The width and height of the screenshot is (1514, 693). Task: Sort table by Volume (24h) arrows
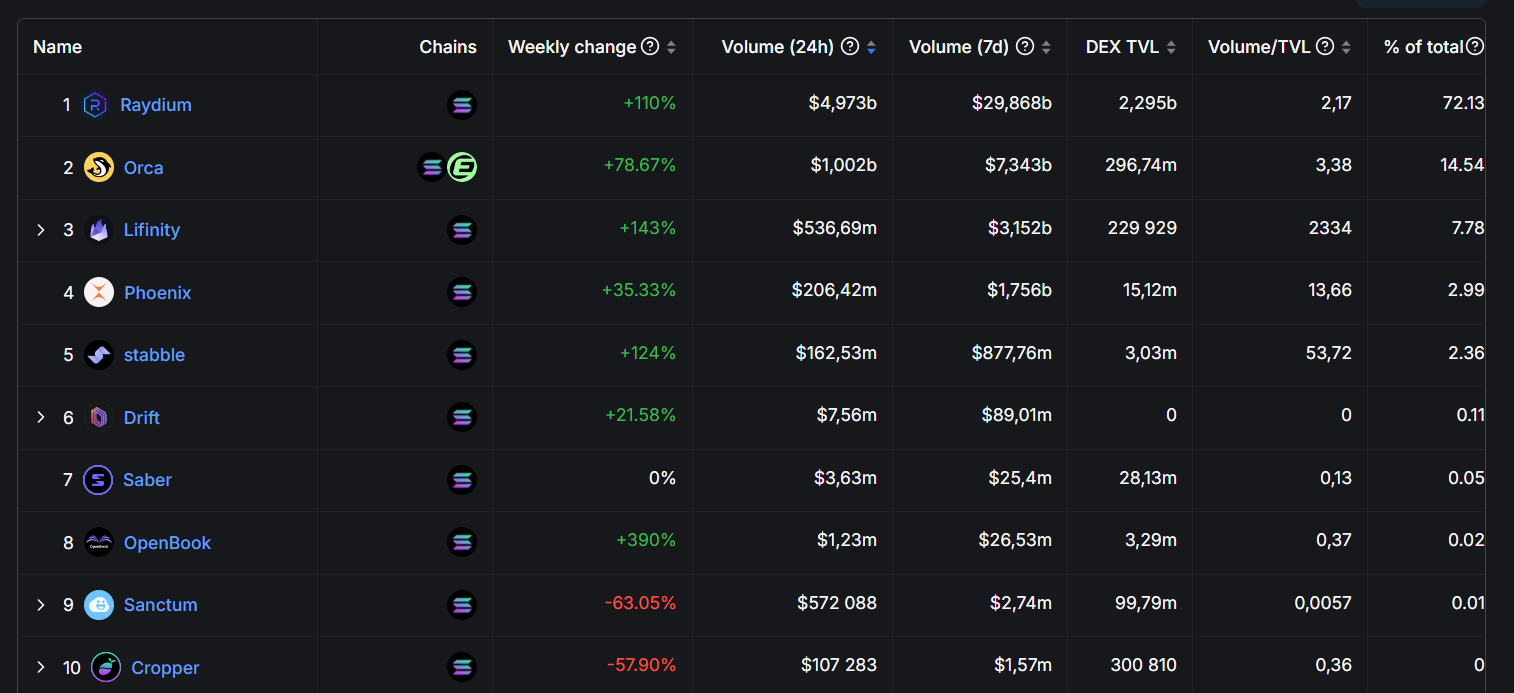click(871, 47)
